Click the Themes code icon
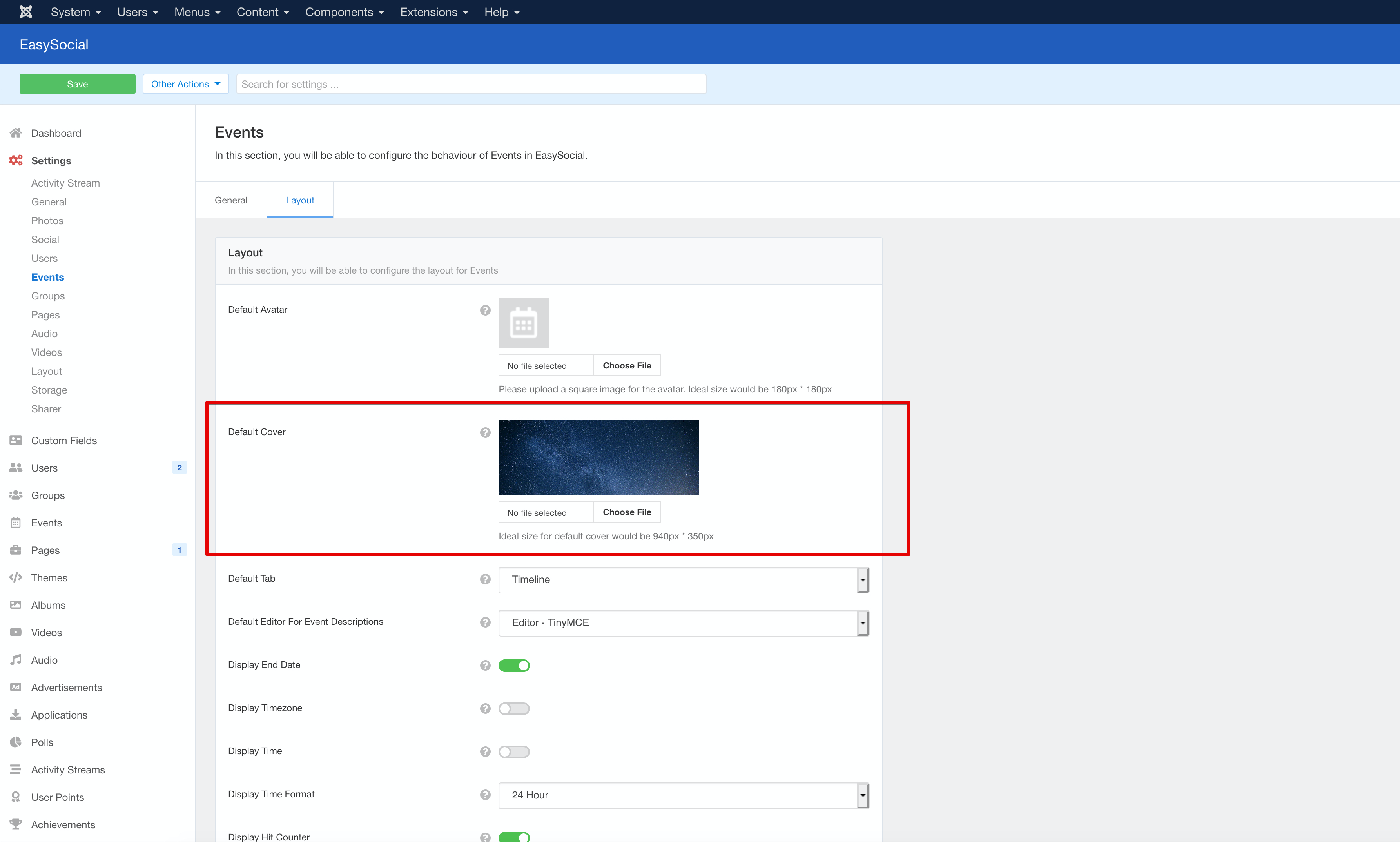Image resolution: width=1400 pixels, height=842 pixels. [x=16, y=577]
